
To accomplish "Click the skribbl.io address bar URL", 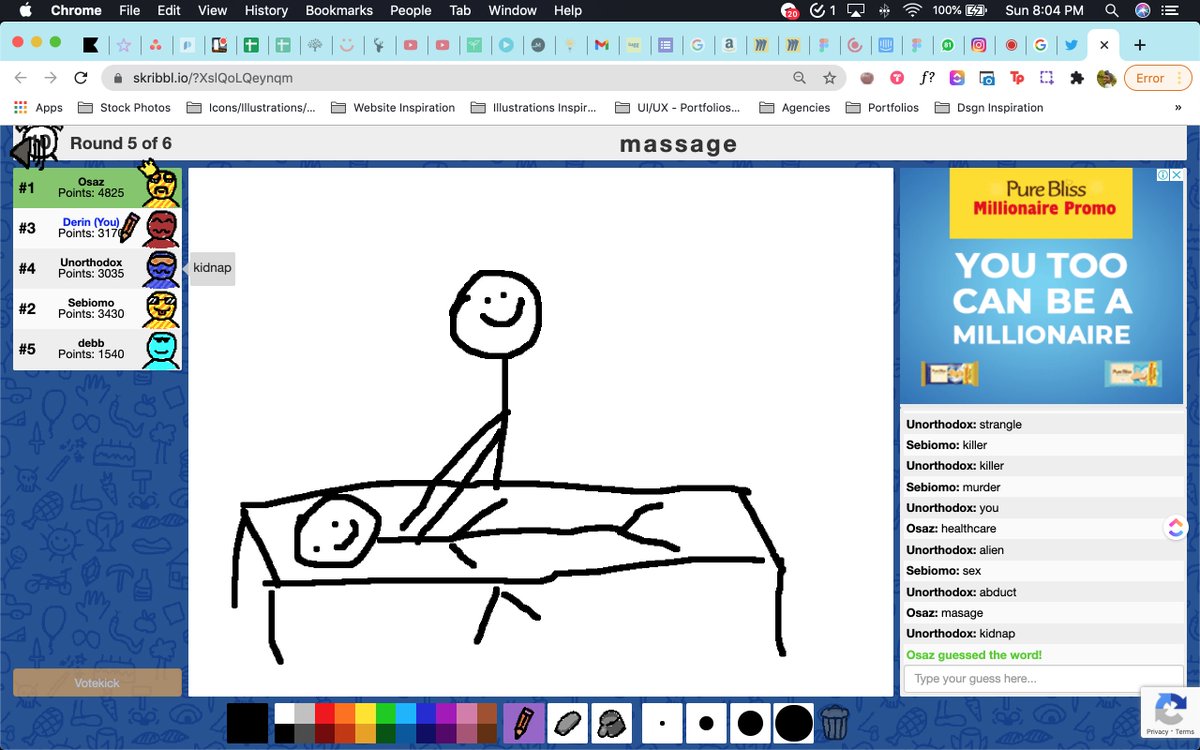I will (212, 78).
